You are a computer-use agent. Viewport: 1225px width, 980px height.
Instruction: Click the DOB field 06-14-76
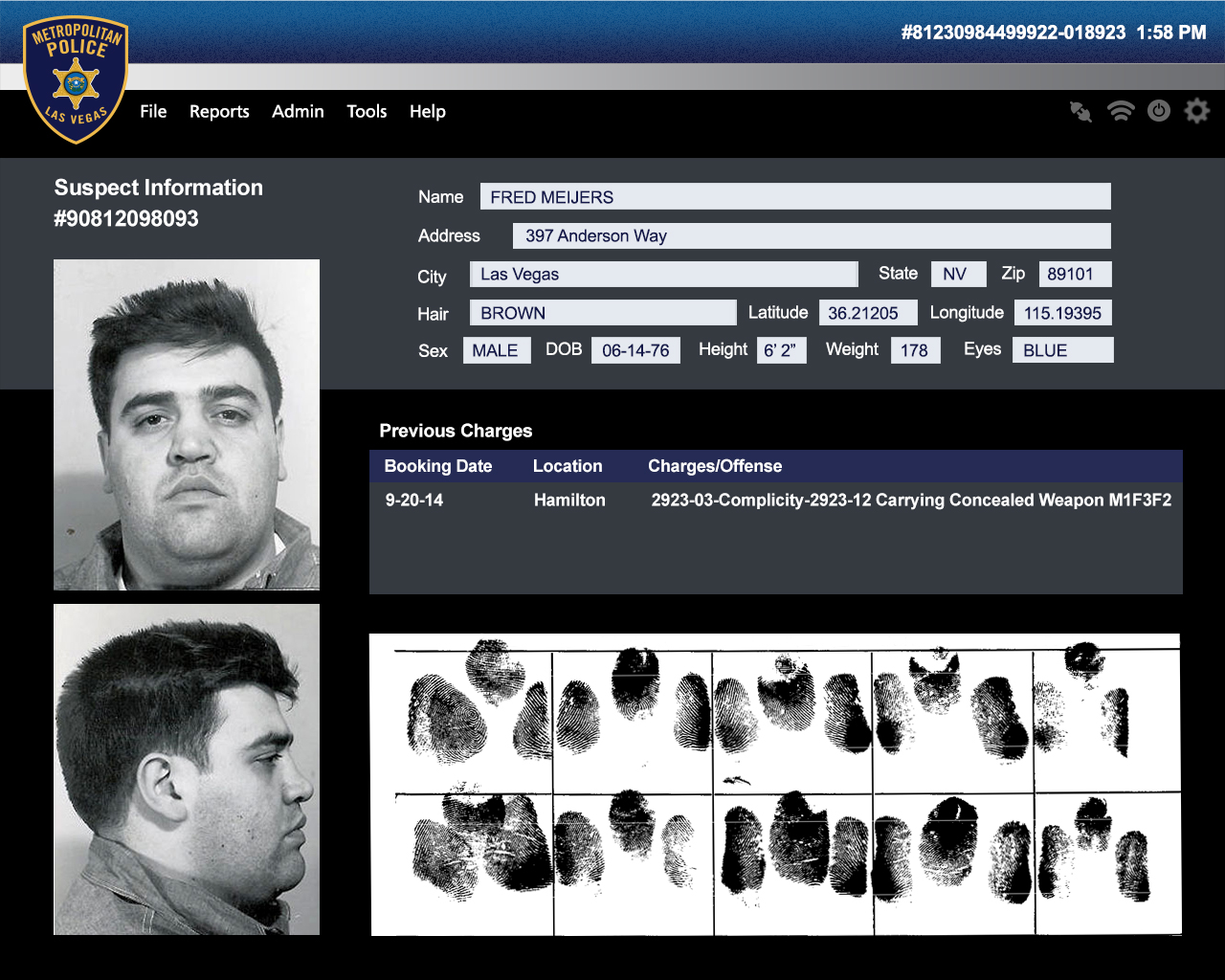coord(635,350)
